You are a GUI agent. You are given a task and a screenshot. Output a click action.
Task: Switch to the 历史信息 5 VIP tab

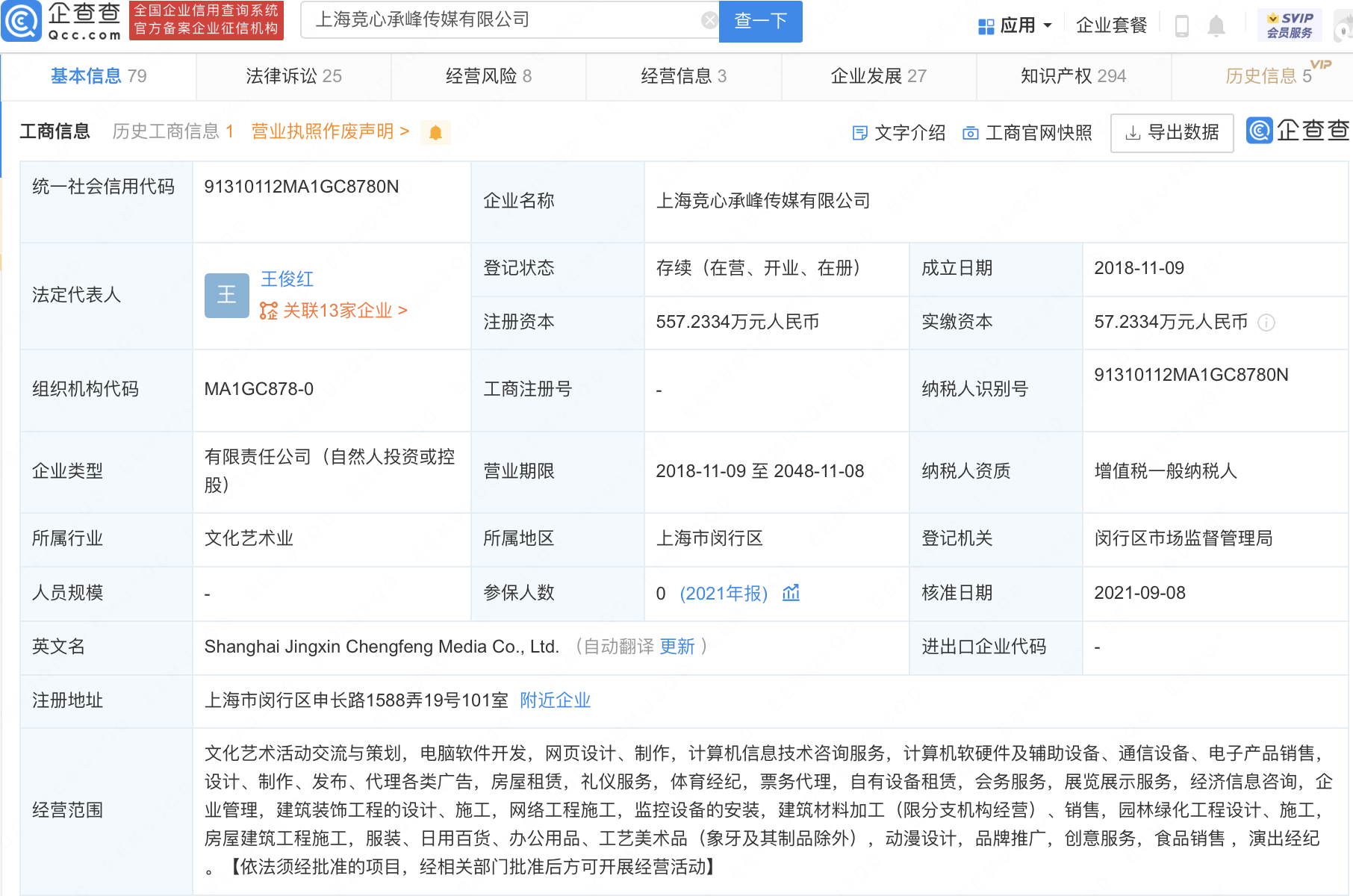1269,76
